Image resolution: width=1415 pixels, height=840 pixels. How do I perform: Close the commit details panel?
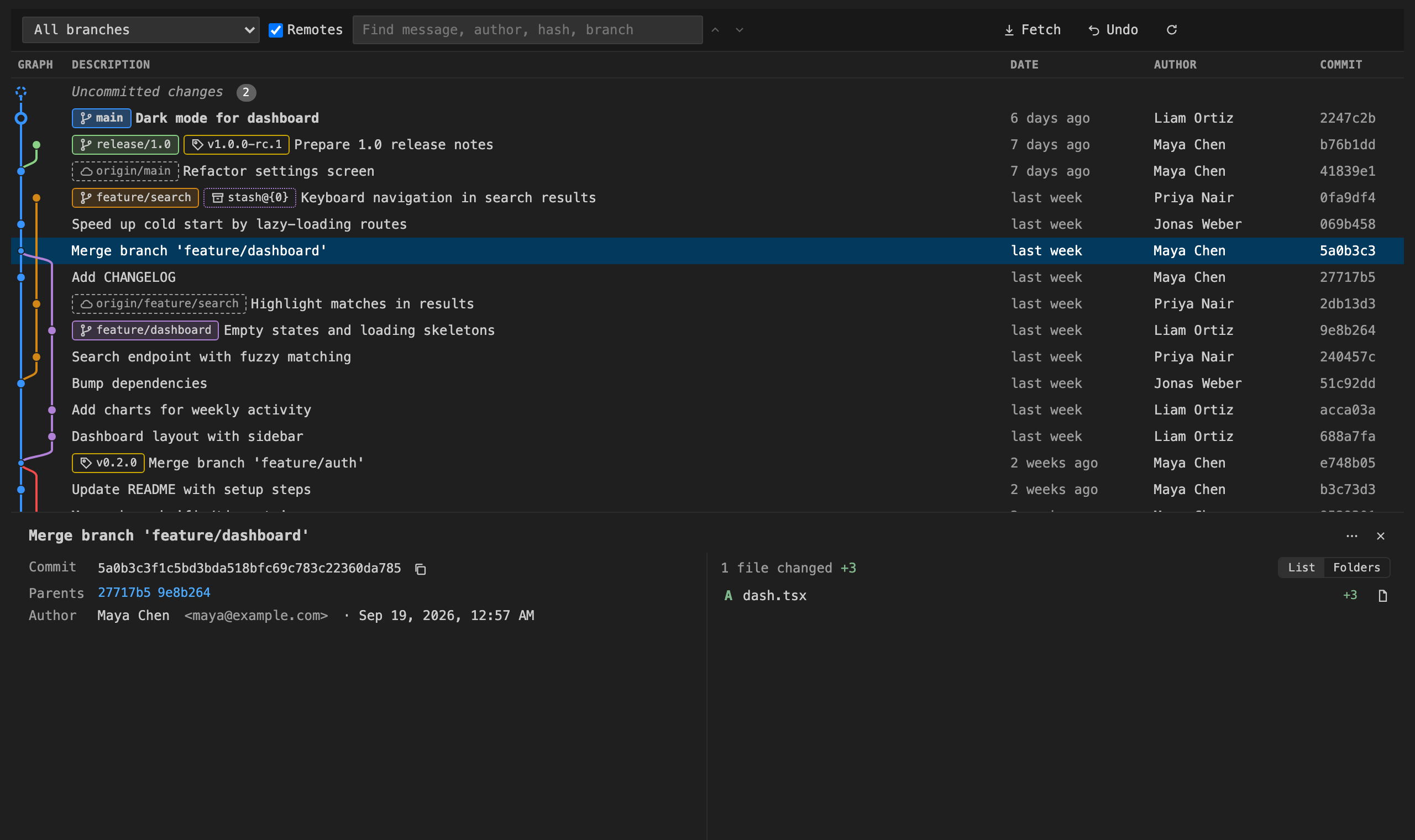pyautogui.click(x=1381, y=536)
